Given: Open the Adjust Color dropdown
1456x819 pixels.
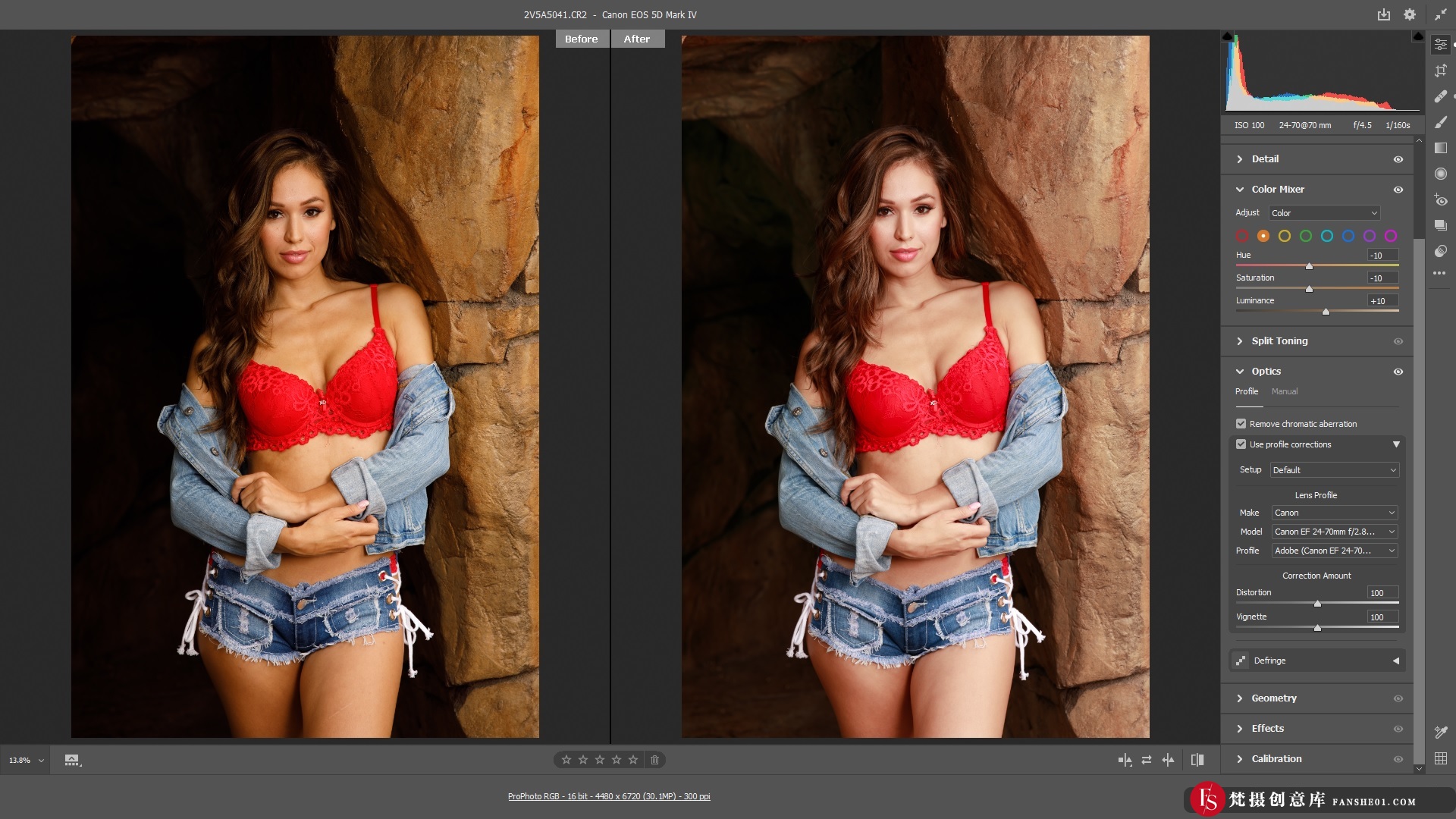Looking at the screenshot, I should [x=1323, y=212].
